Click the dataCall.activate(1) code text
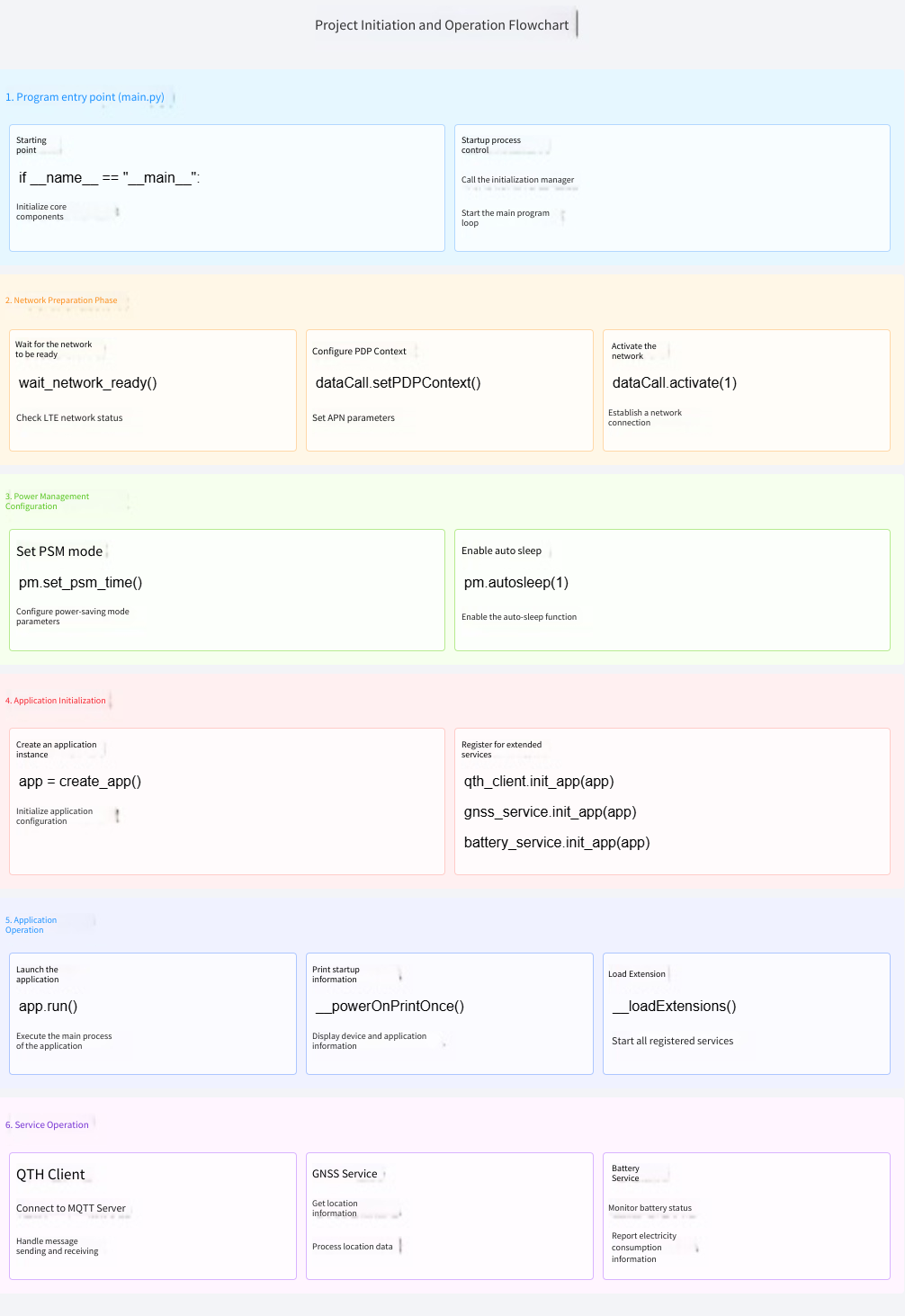 tap(674, 383)
